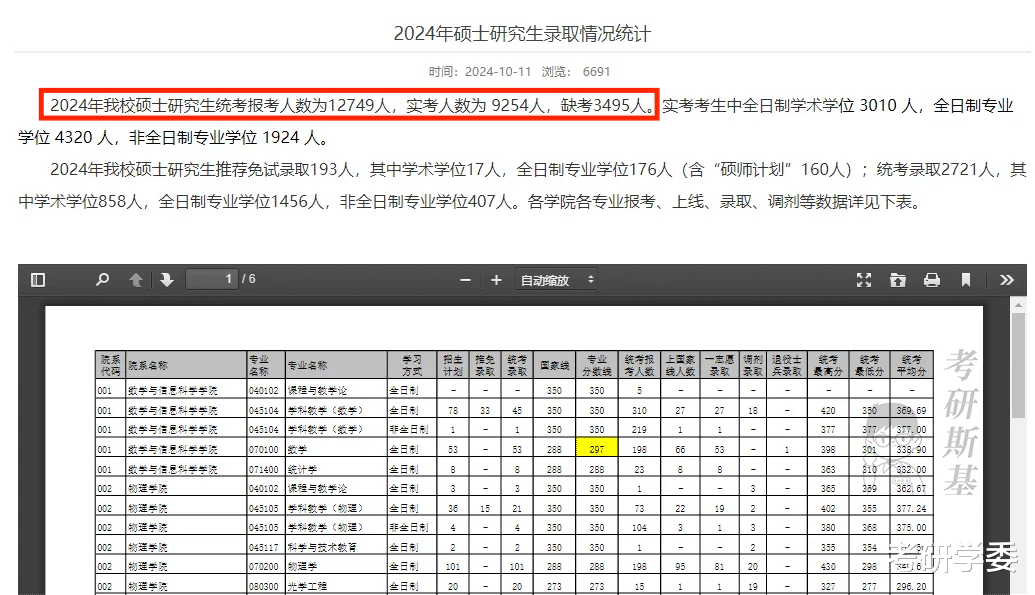This screenshot has height=595, width=1035.
Task: Go to next PDF page arrow
Action: (166, 280)
